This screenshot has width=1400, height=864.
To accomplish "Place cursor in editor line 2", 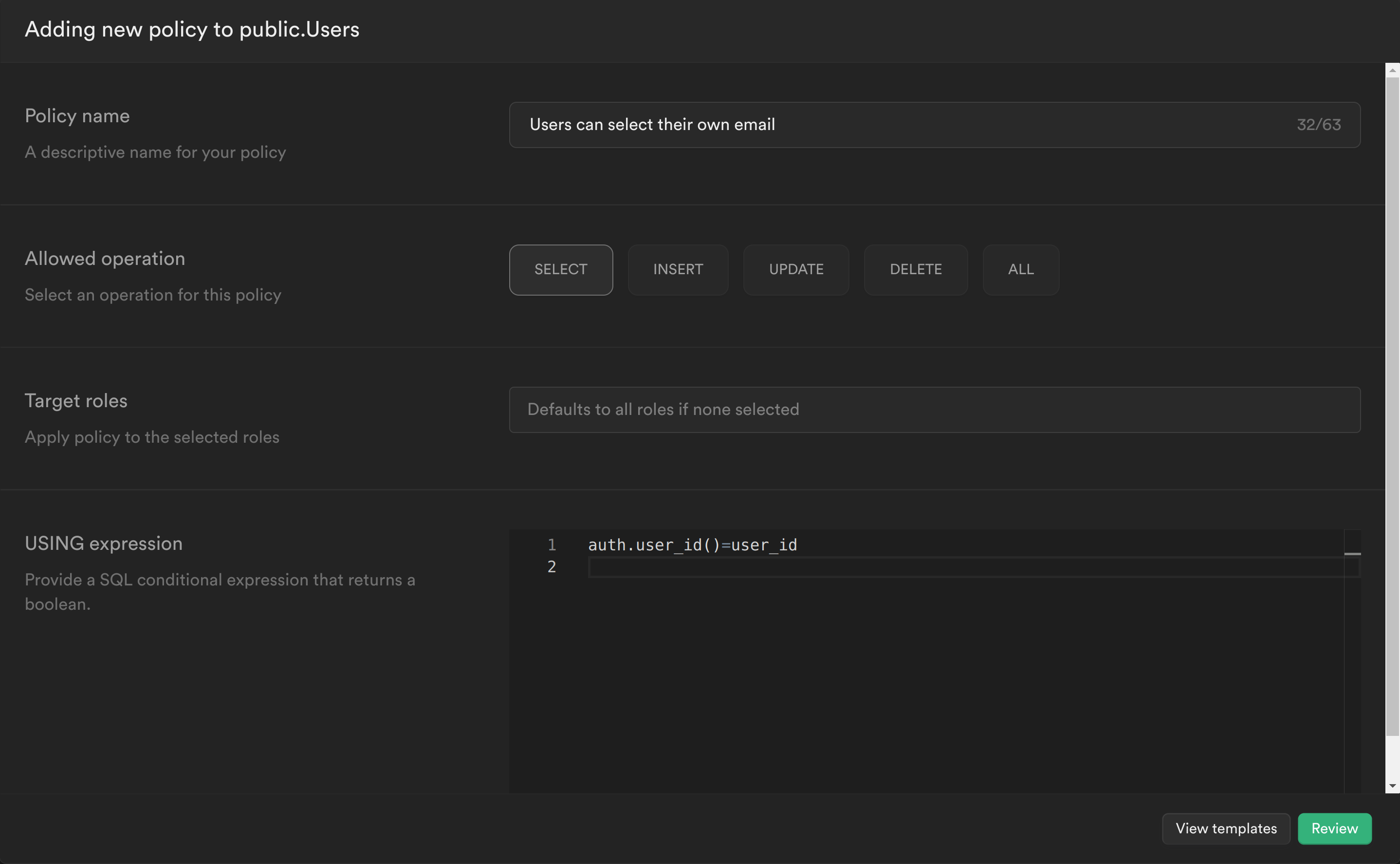I will coord(914,567).
